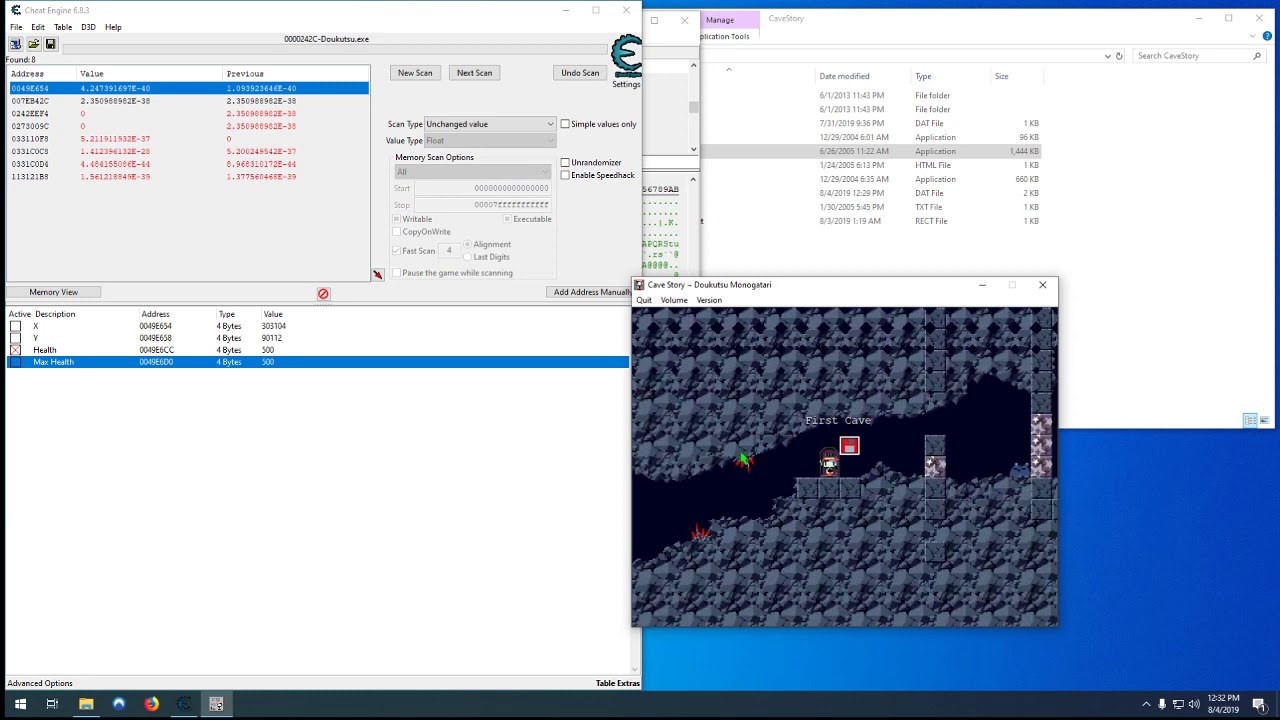This screenshot has width=1280, height=720.
Task: Open the Edit menu in Cheat Engine
Action: (x=37, y=27)
